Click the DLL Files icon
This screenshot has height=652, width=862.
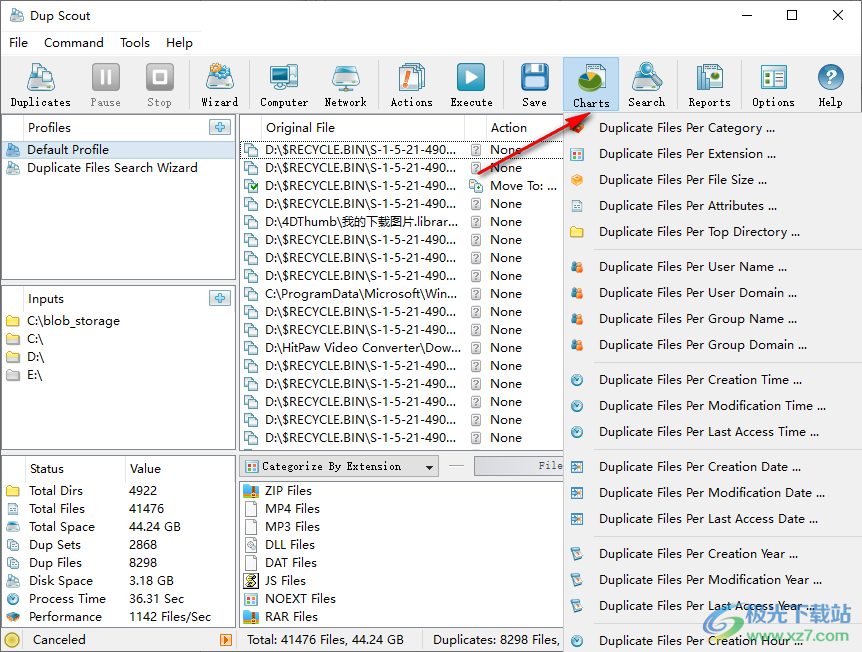click(251, 545)
